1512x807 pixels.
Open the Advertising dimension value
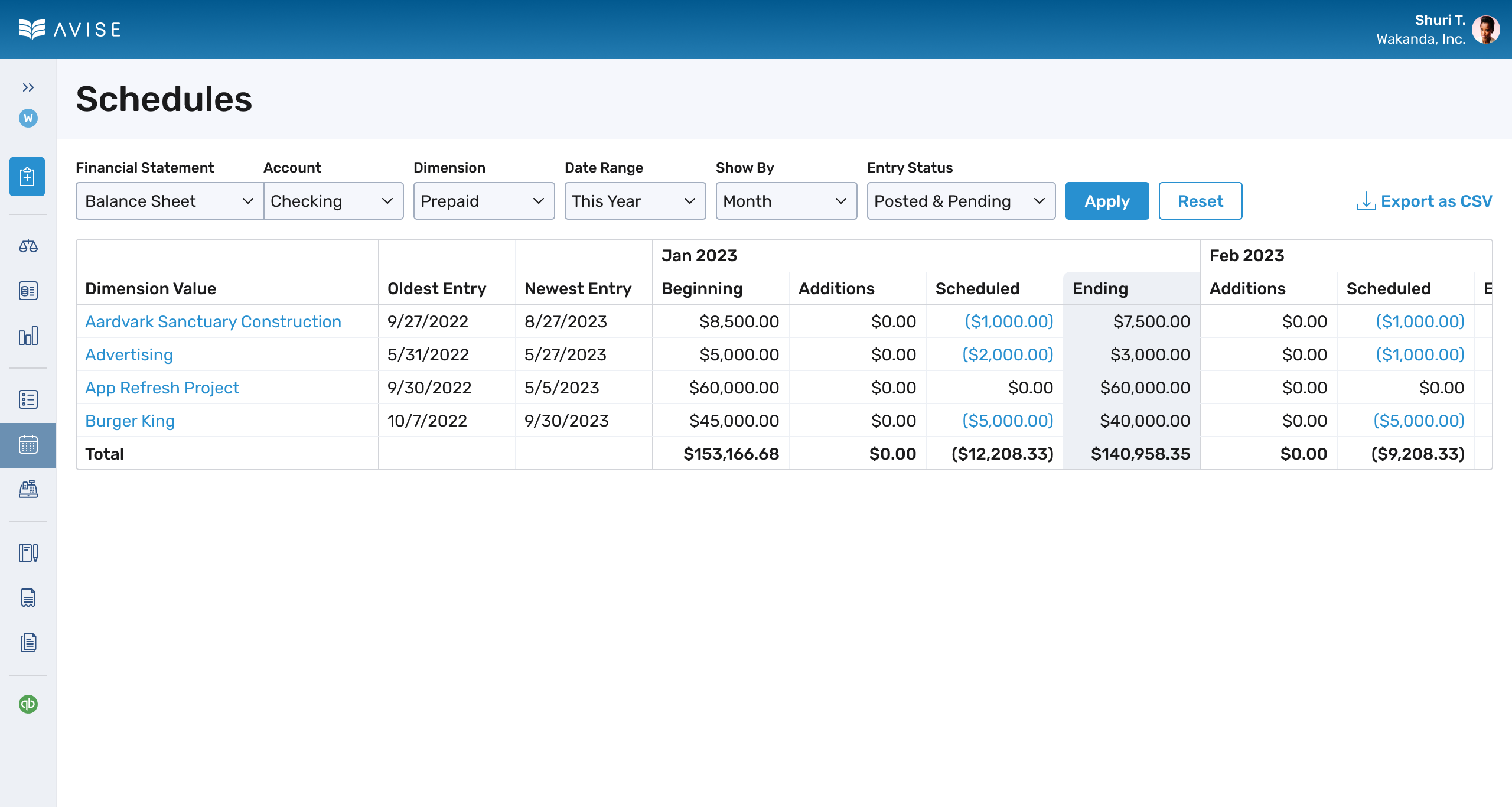tap(129, 354)
